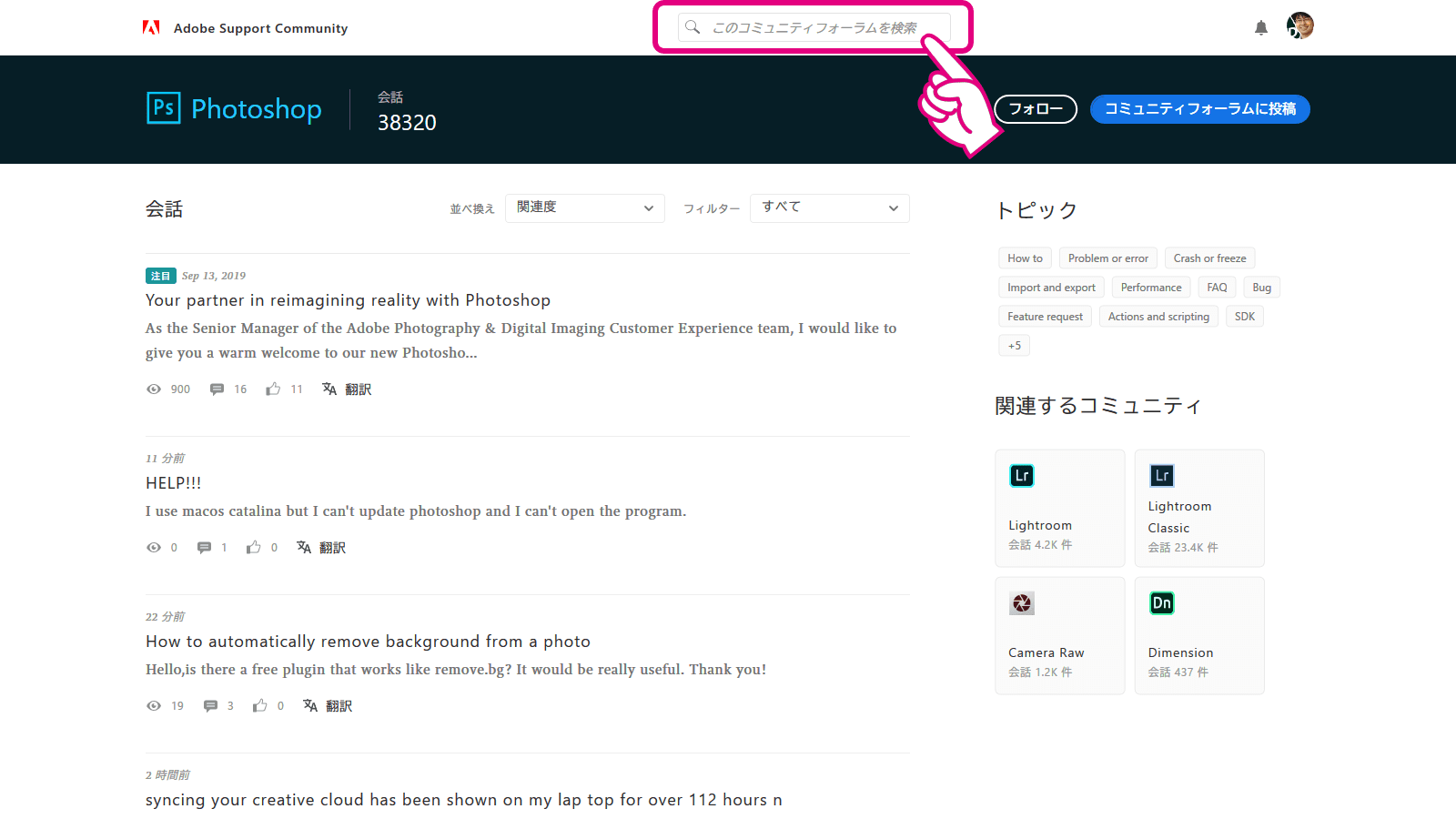Click the '11 分前' timestamp

tap(165, 459)
